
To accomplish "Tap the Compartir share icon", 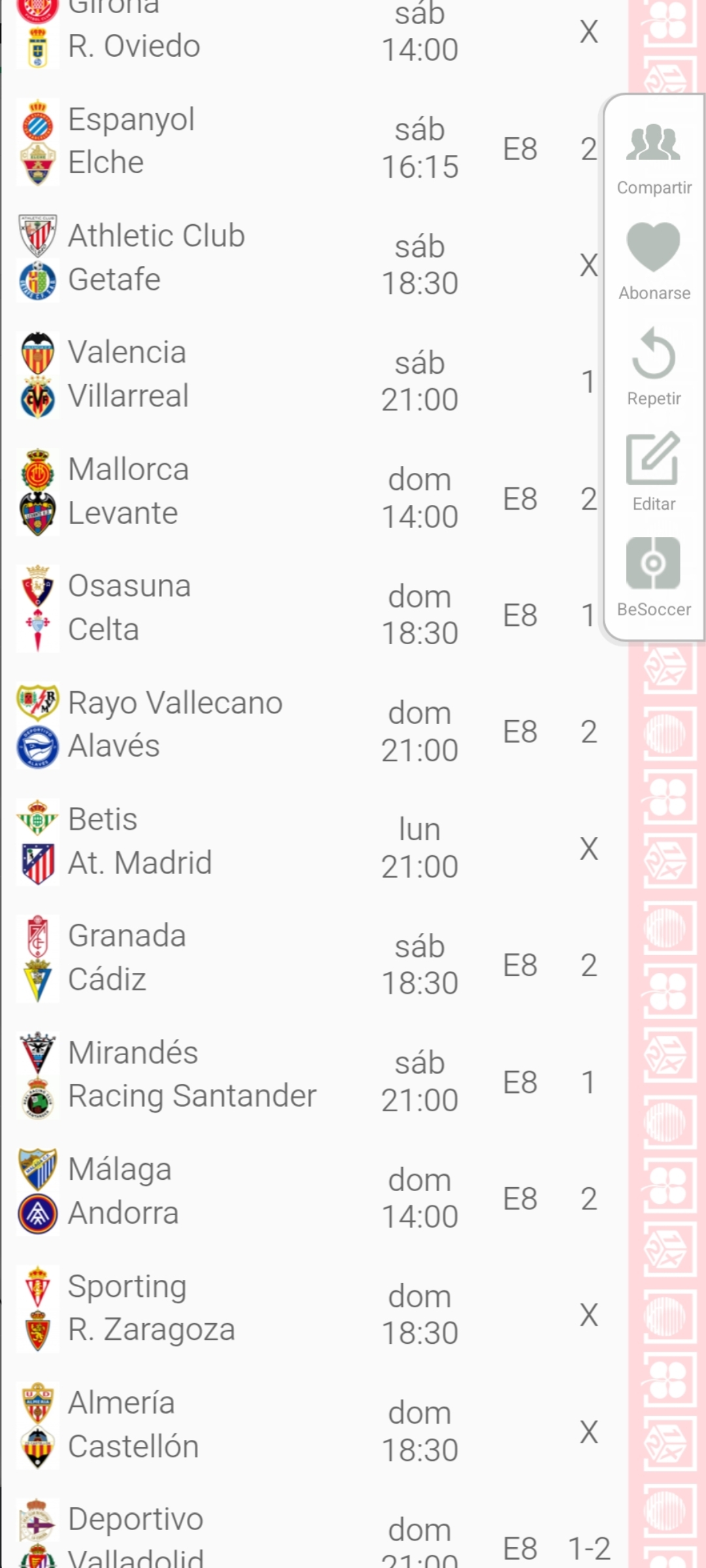I will [x=653, y=144].
